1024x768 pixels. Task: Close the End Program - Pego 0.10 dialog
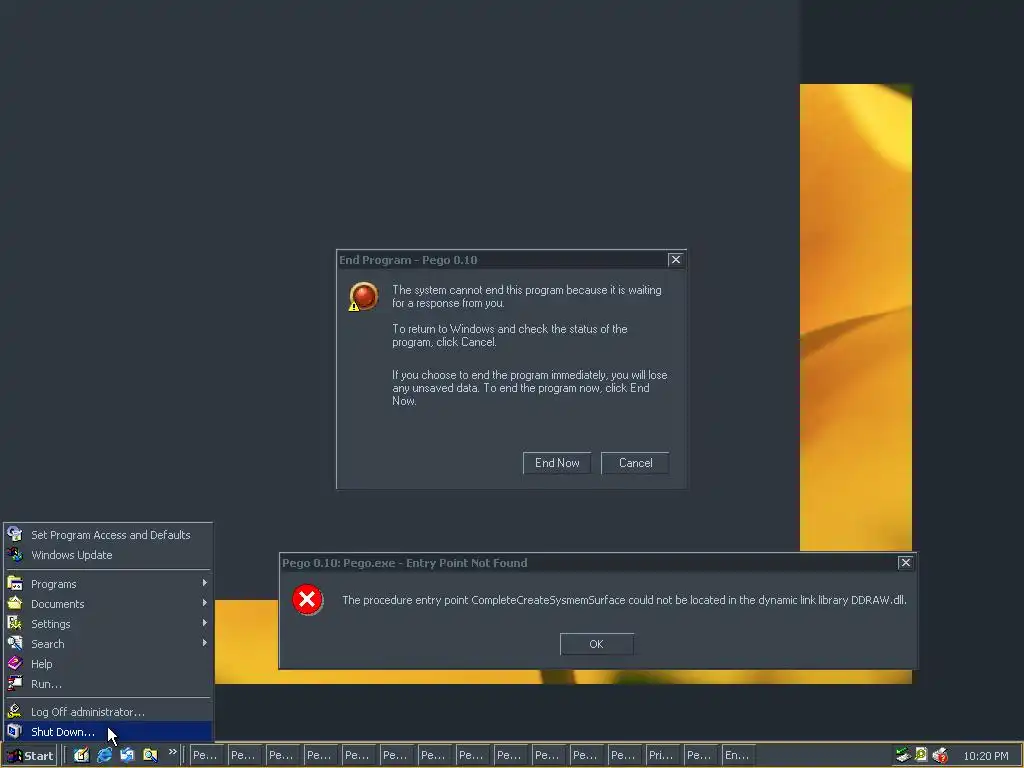675,260
